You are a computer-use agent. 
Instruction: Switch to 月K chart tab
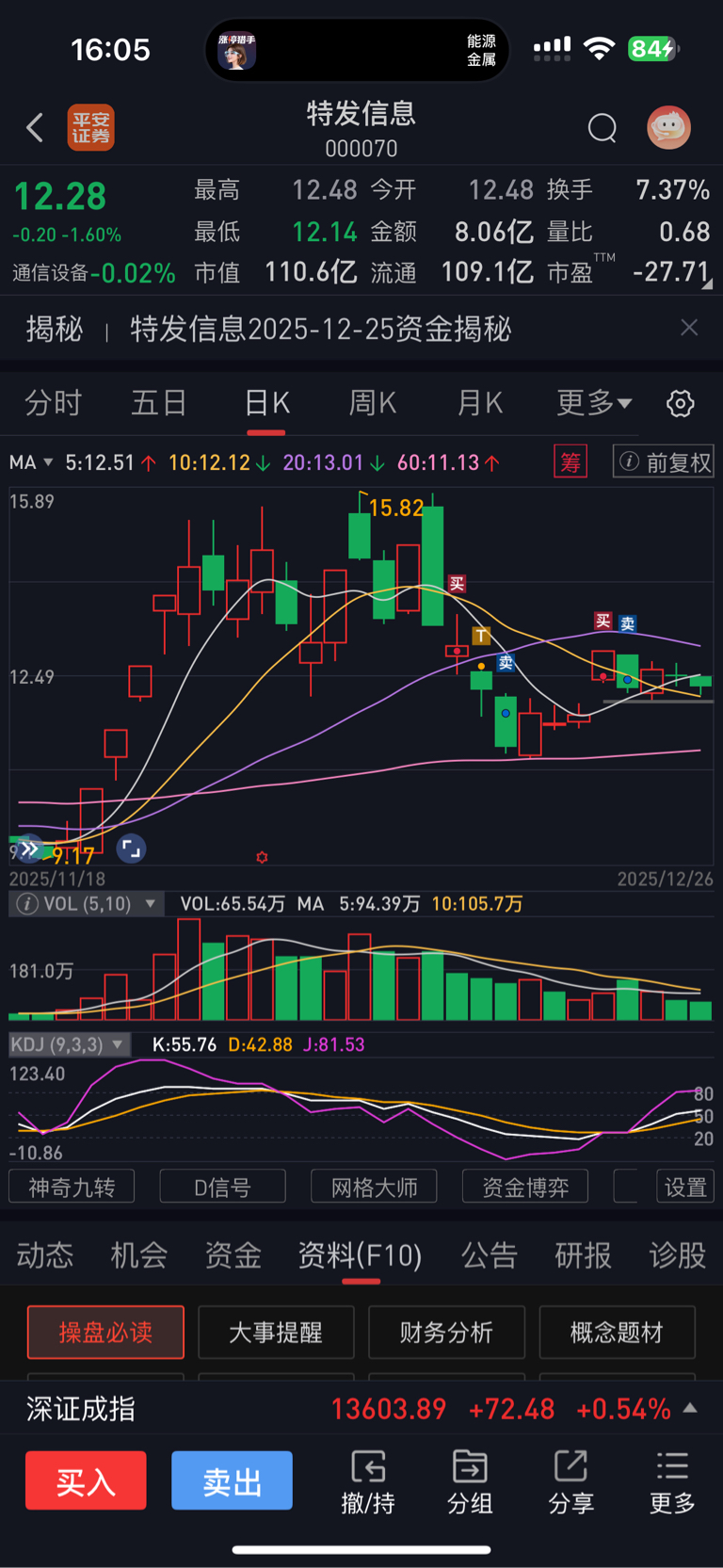point(479,403)
